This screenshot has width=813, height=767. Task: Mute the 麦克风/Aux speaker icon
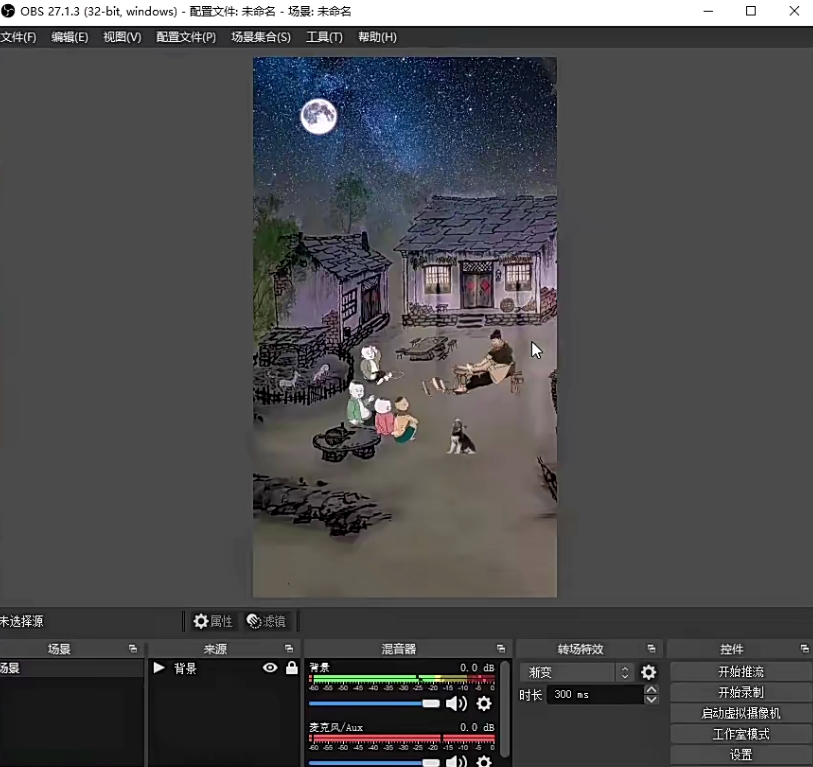(x=456, y=762)
